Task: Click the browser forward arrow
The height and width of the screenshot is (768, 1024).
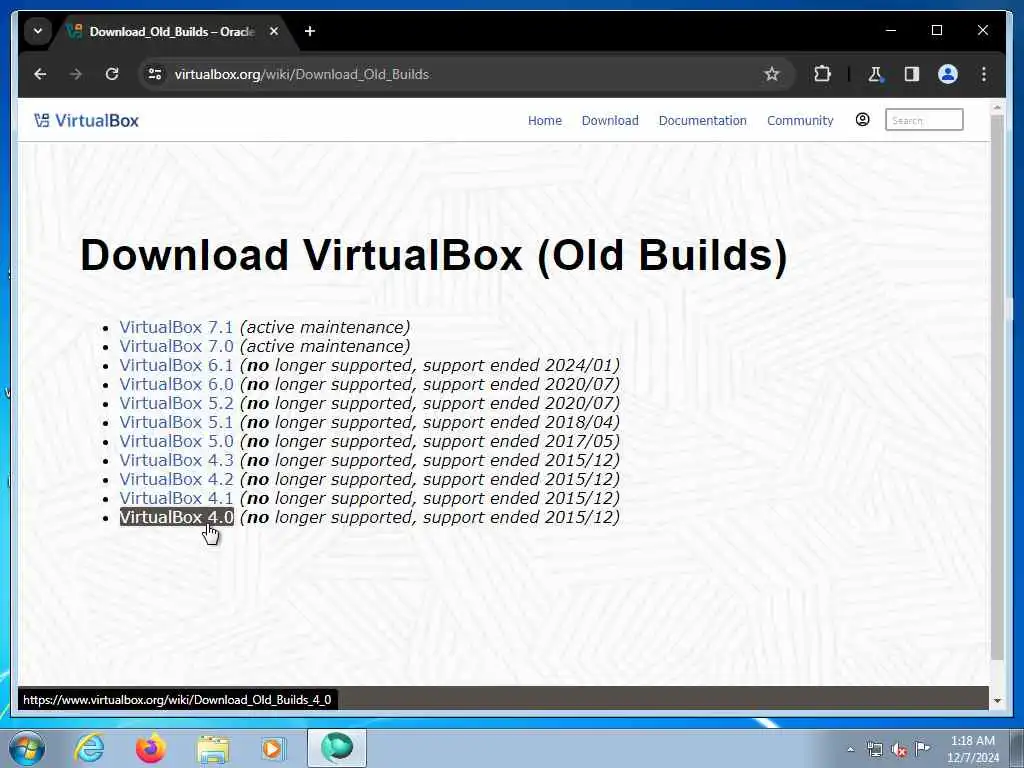Action: click(x=76, y=74)
